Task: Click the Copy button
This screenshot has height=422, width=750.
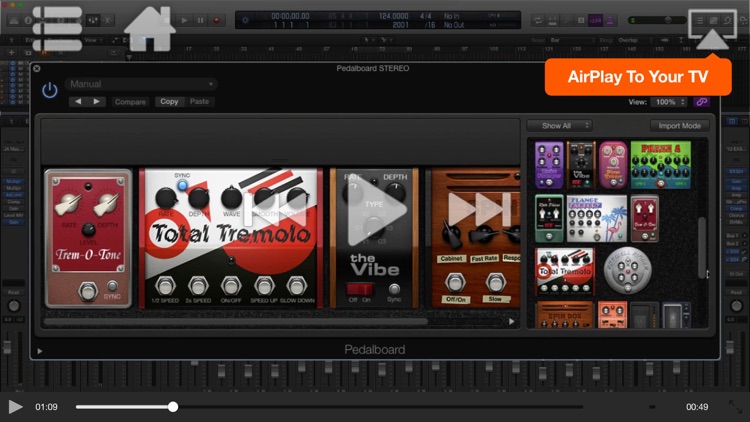Action: coord(169,101)
